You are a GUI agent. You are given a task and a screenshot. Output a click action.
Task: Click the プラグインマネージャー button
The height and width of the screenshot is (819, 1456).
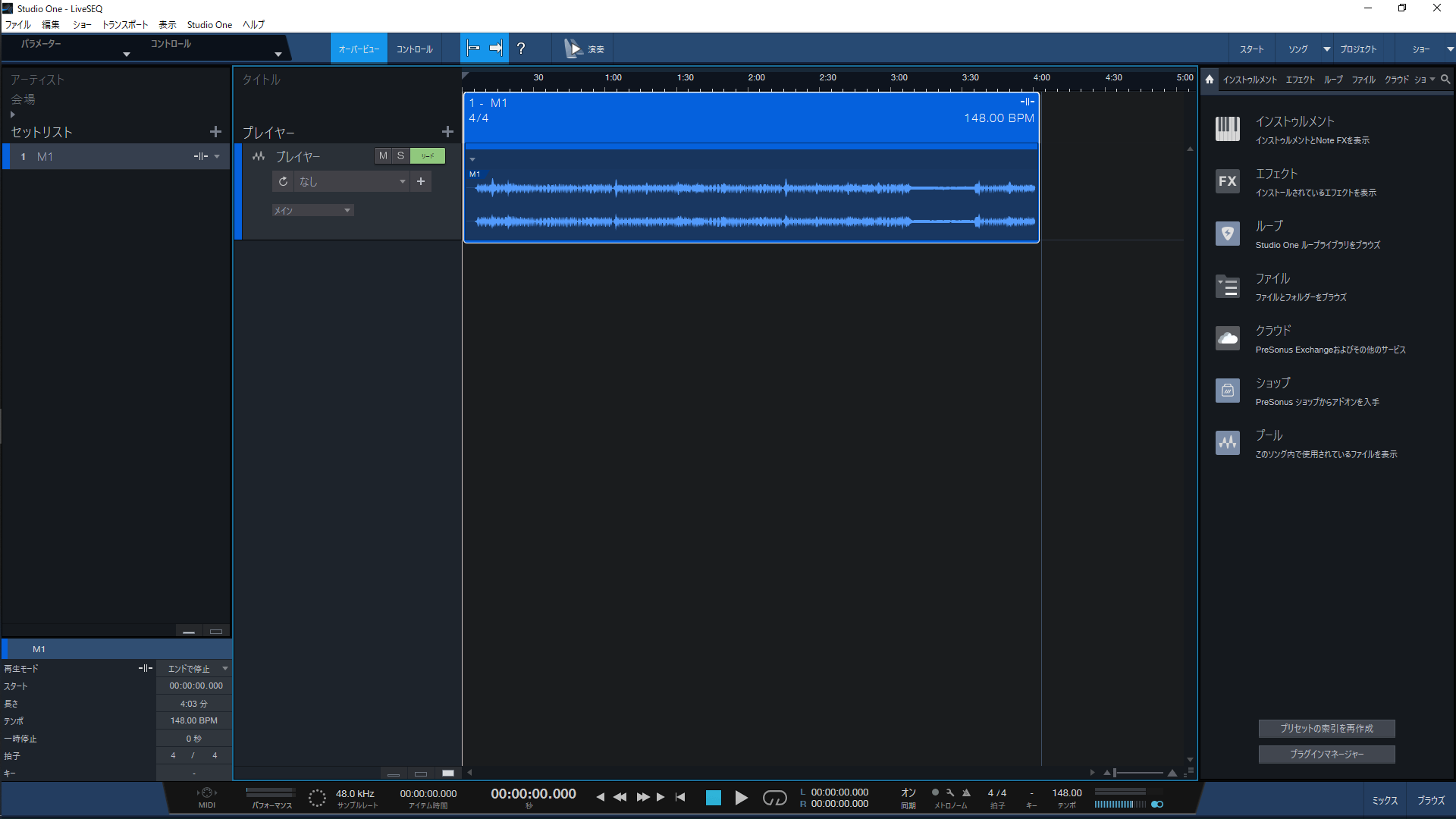[1326, 754]
